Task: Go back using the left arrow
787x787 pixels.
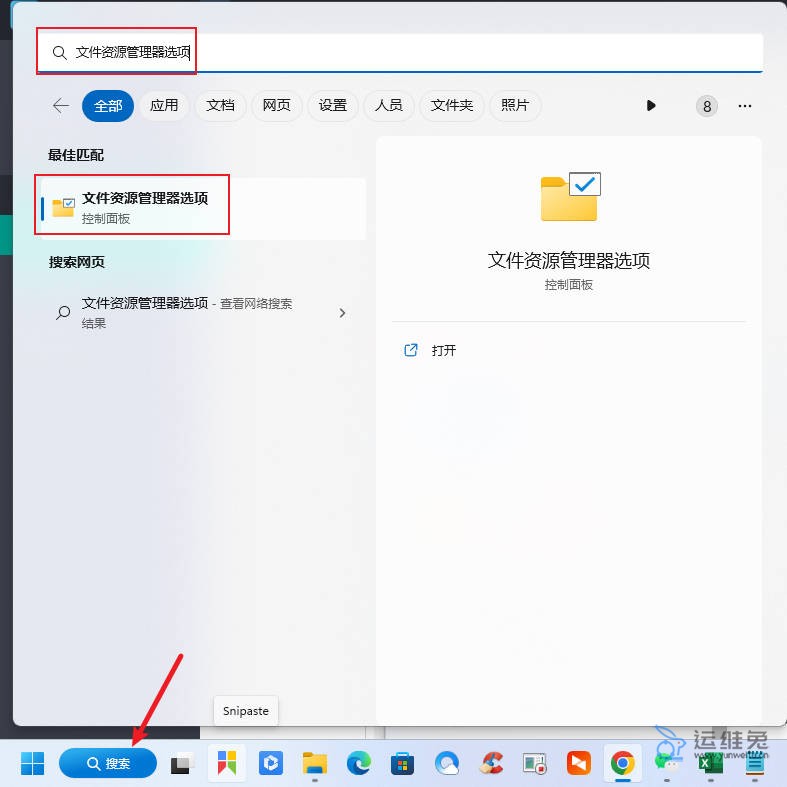Action: 61,105
